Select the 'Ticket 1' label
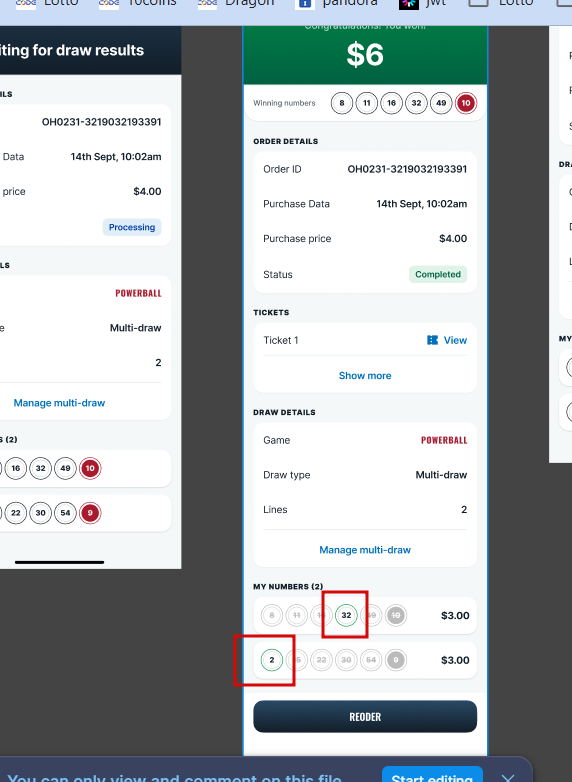 click(x=281, y=340)
